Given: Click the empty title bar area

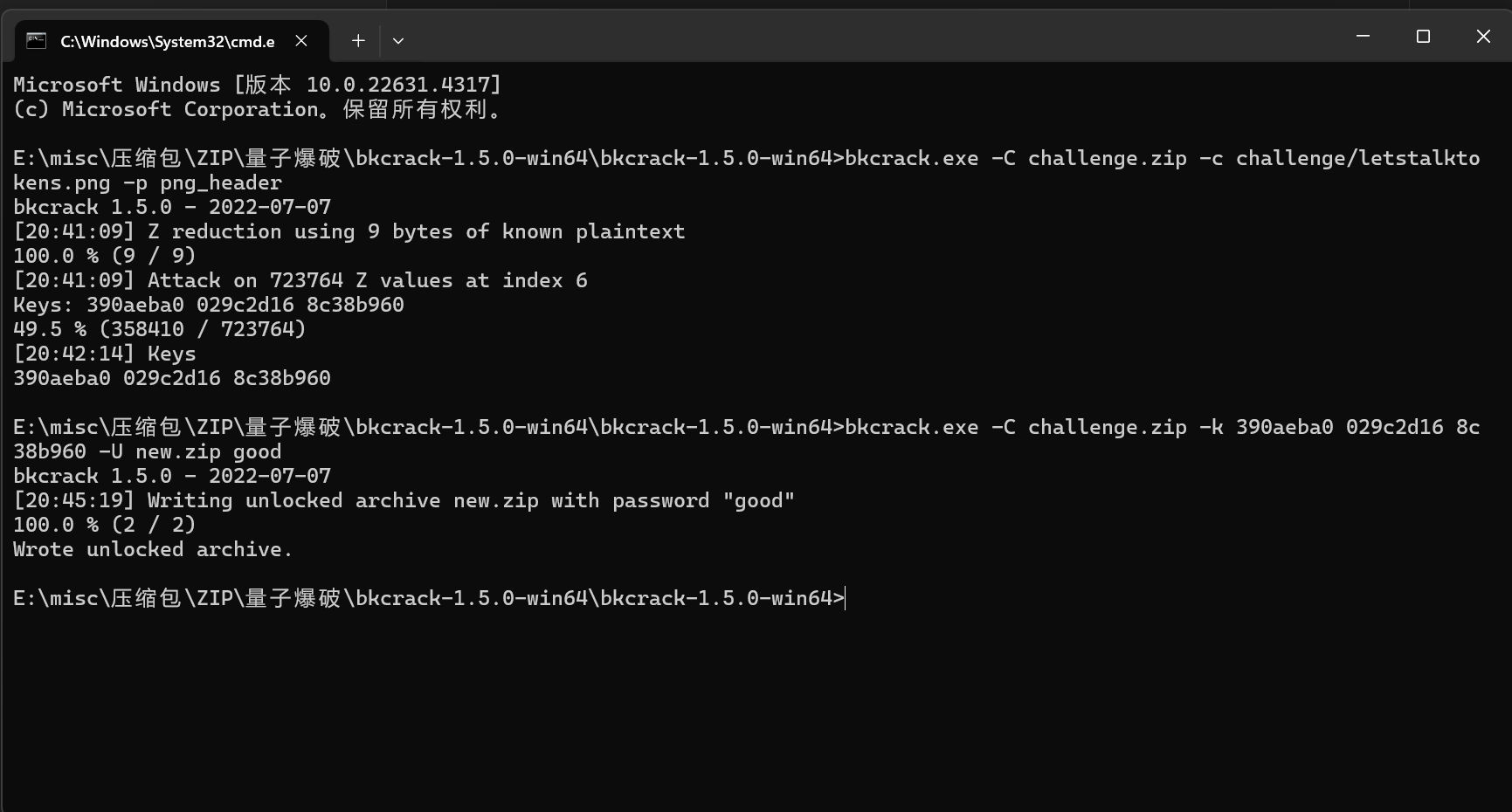Looking at the screenshot, I should (873, 36).
